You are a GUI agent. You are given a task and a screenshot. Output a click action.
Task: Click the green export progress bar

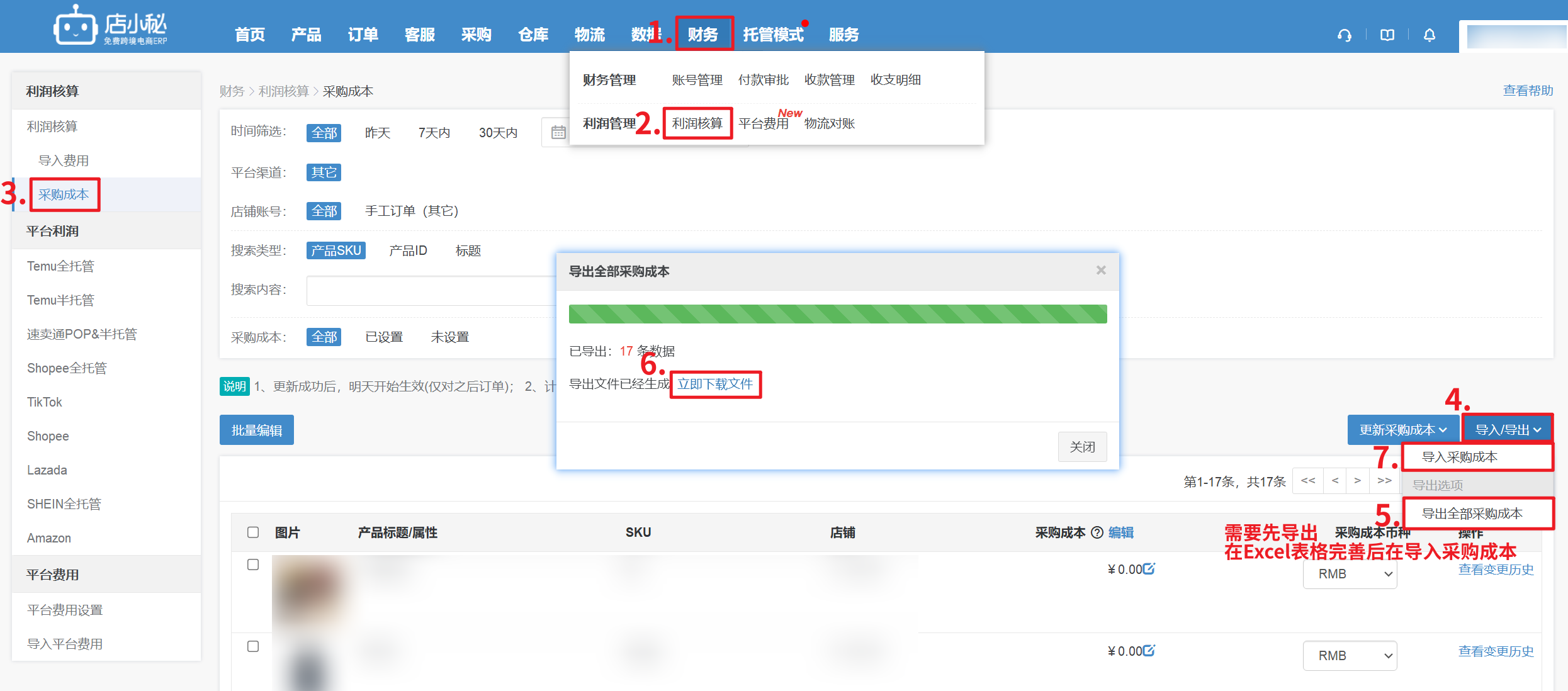tap(837, 314)
